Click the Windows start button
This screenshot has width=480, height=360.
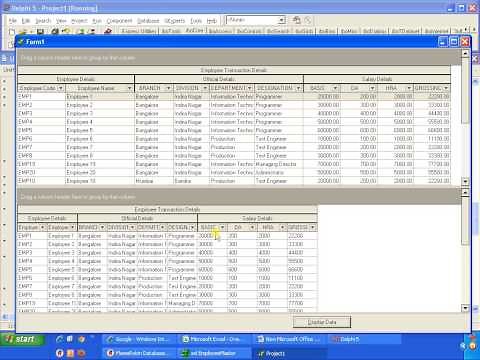pos(21,339)
